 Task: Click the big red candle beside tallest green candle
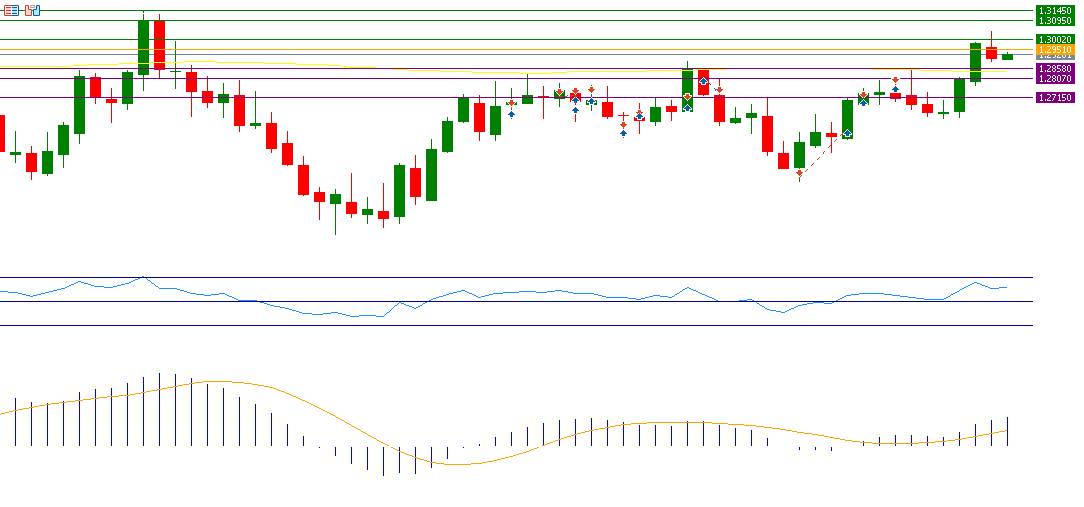click(x=159, y=44)
